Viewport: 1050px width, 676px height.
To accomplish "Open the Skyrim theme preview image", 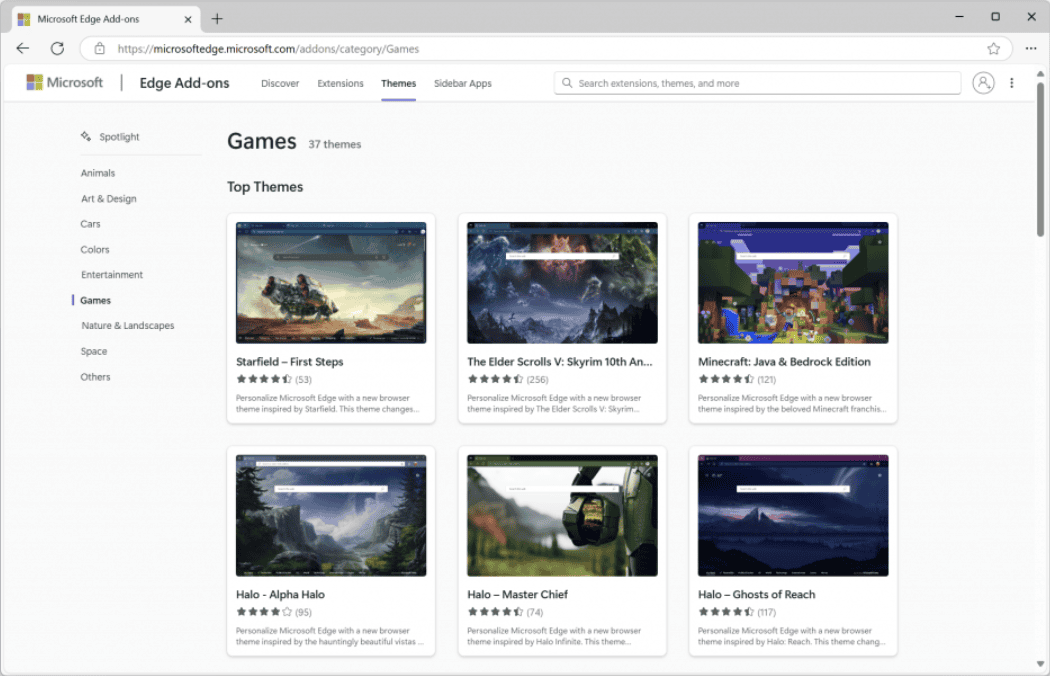I will click(562, 283).
